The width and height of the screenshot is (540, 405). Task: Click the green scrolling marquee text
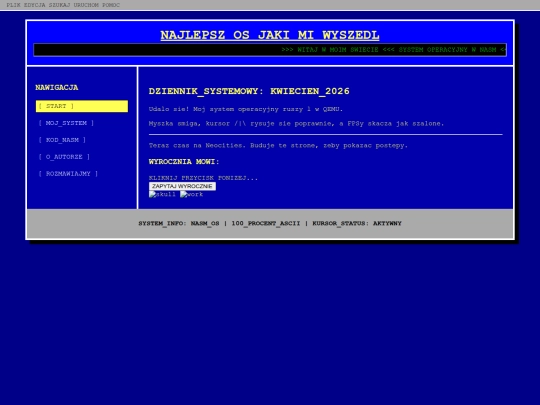pyautogui.click(x=393, y=50)
